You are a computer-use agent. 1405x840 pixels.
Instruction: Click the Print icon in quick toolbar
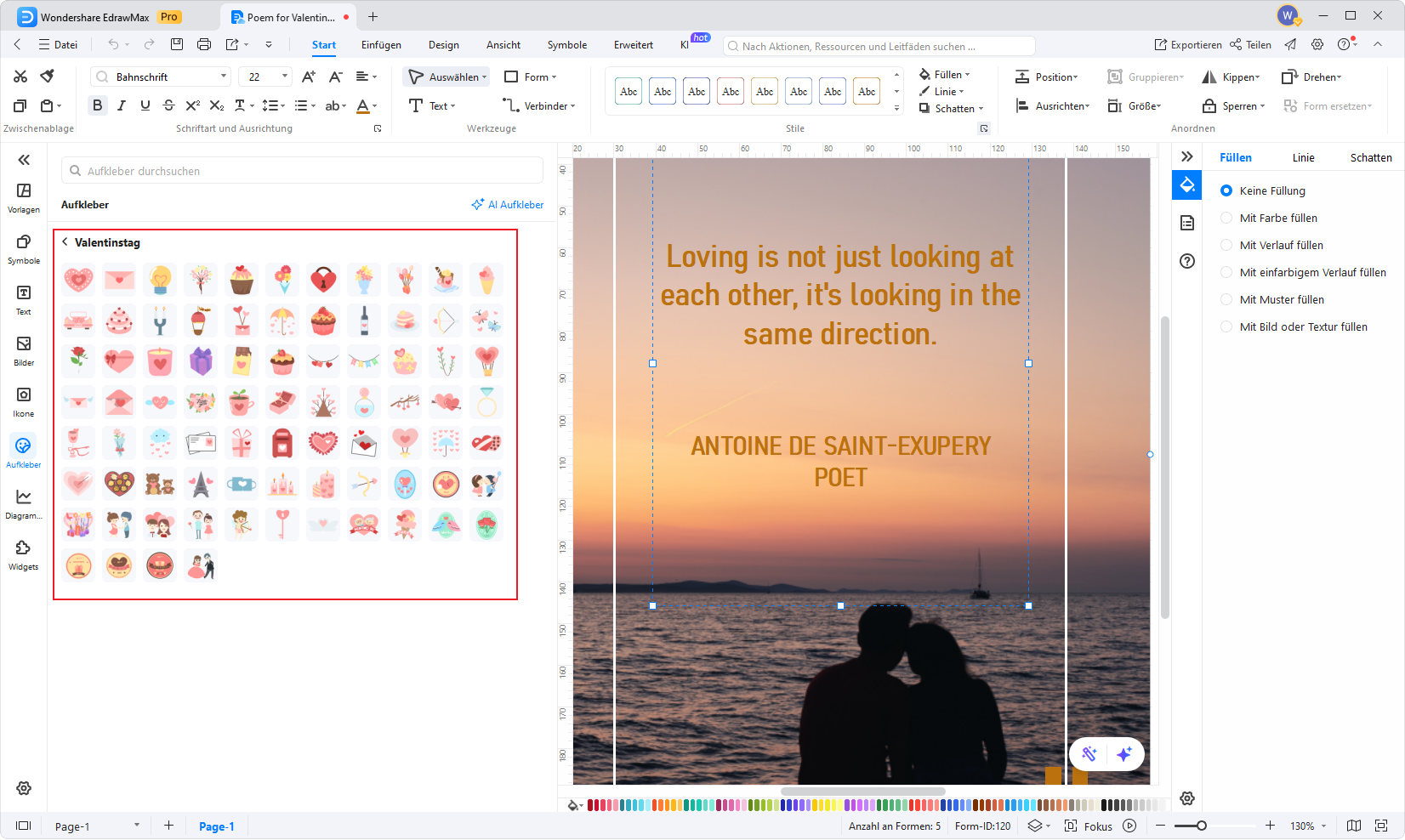point(204,44)
